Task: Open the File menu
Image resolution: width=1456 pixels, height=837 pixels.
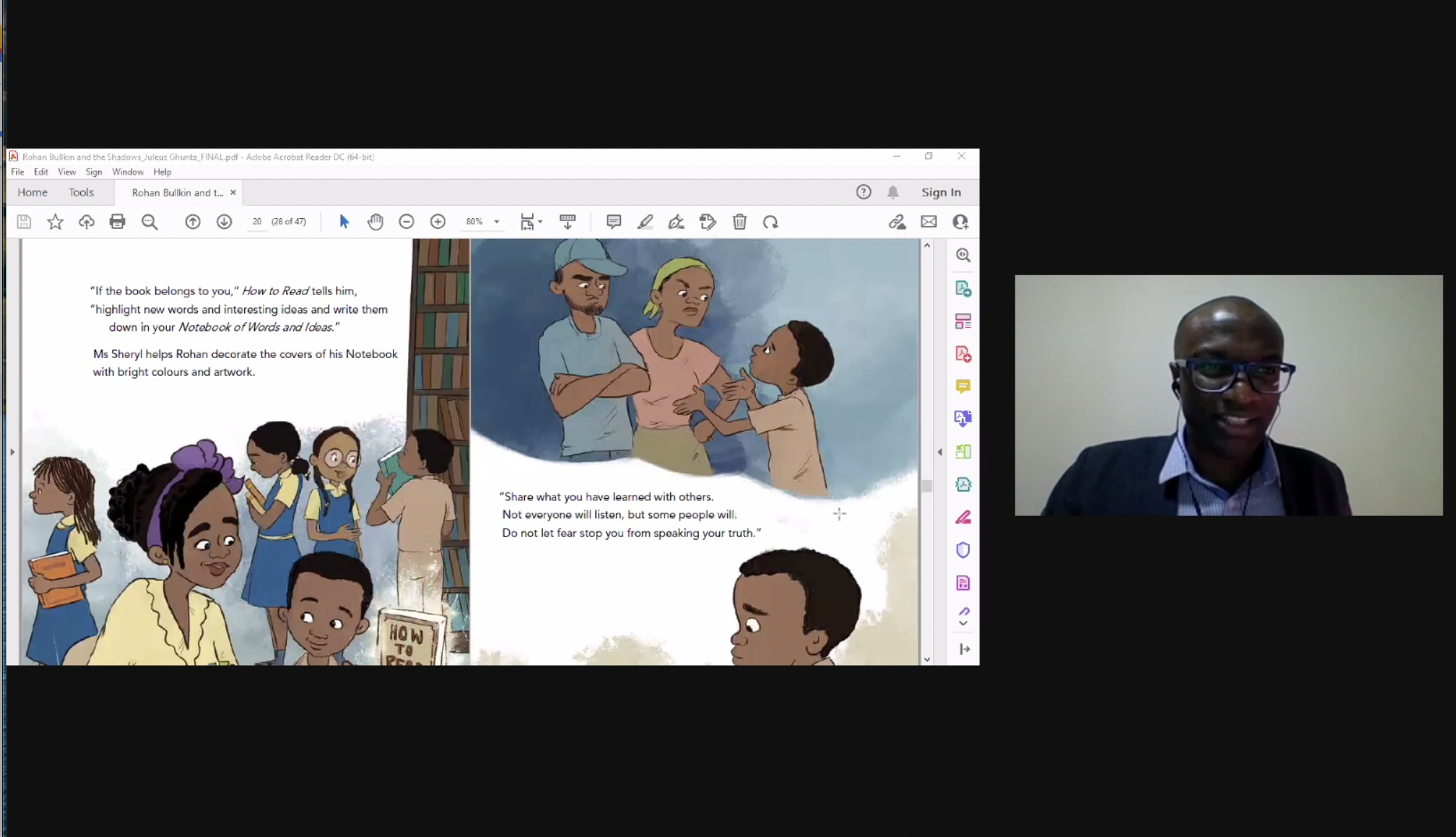Action: (x=18, y=172)
